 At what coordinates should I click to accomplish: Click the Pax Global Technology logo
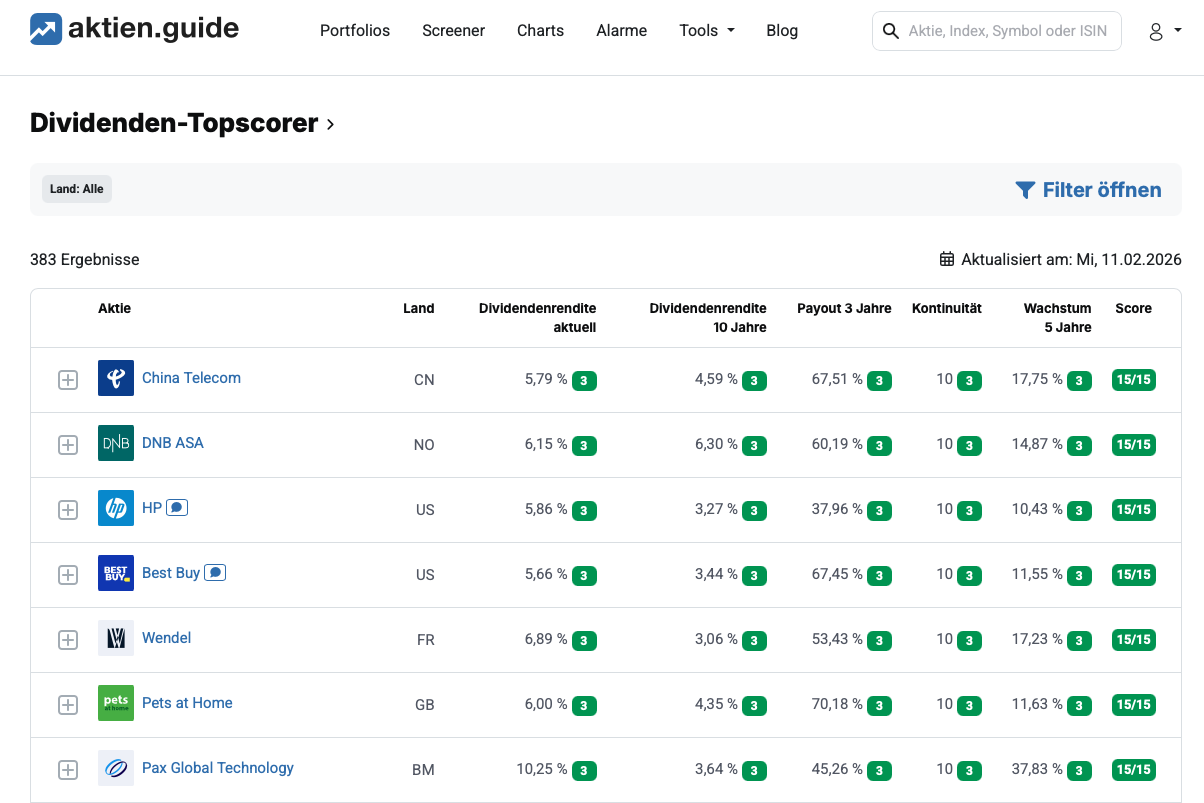[x=116, y=768]
